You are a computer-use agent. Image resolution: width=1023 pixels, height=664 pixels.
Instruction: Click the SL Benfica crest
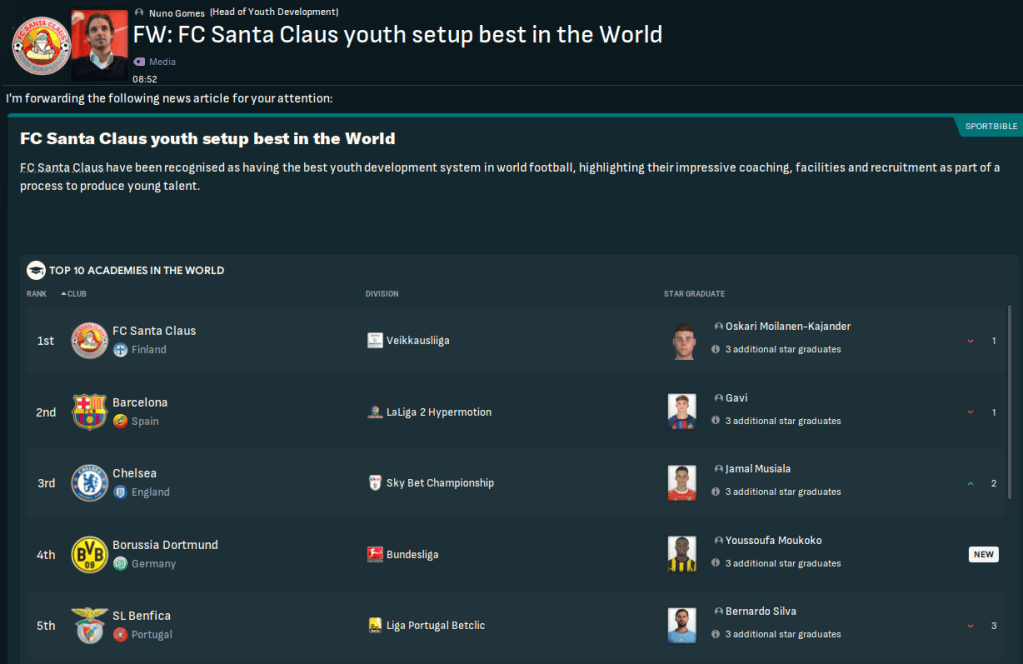(90, 625)
